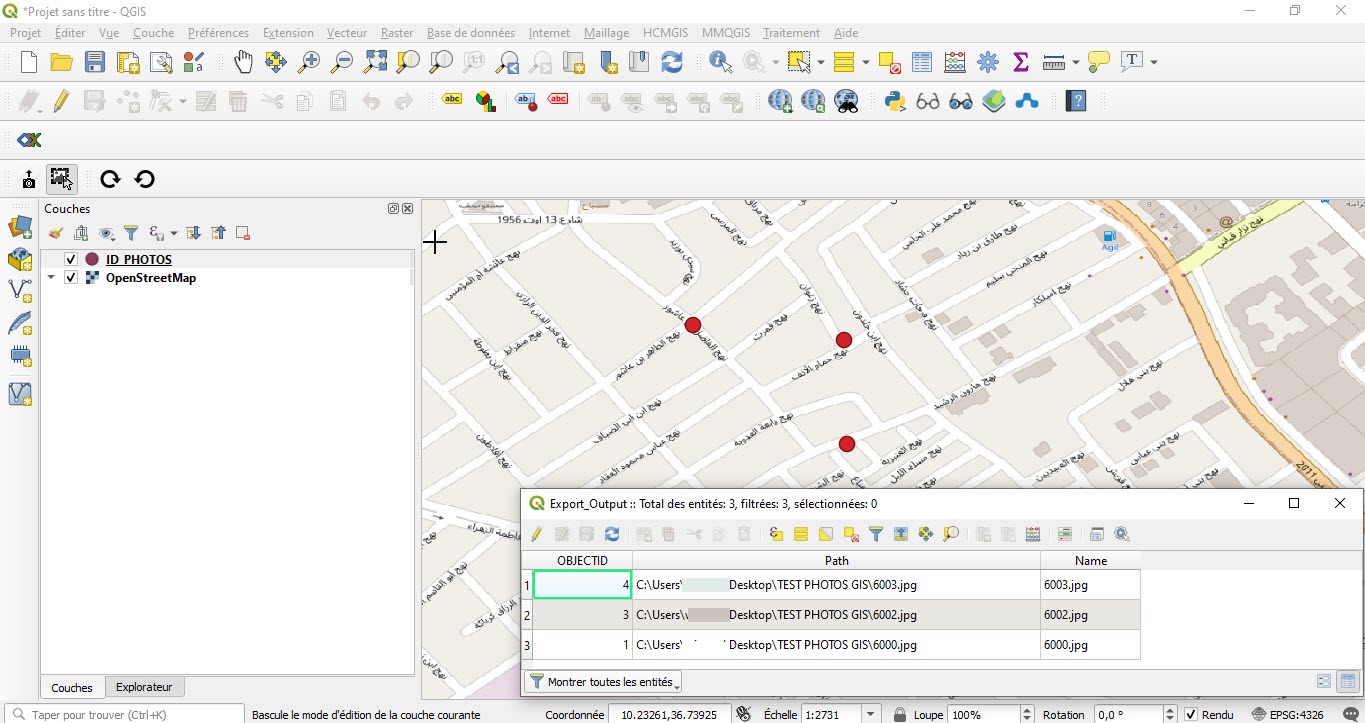Open a project with the yellow folder icon
1365x723 pixels.
coord(62,62)
